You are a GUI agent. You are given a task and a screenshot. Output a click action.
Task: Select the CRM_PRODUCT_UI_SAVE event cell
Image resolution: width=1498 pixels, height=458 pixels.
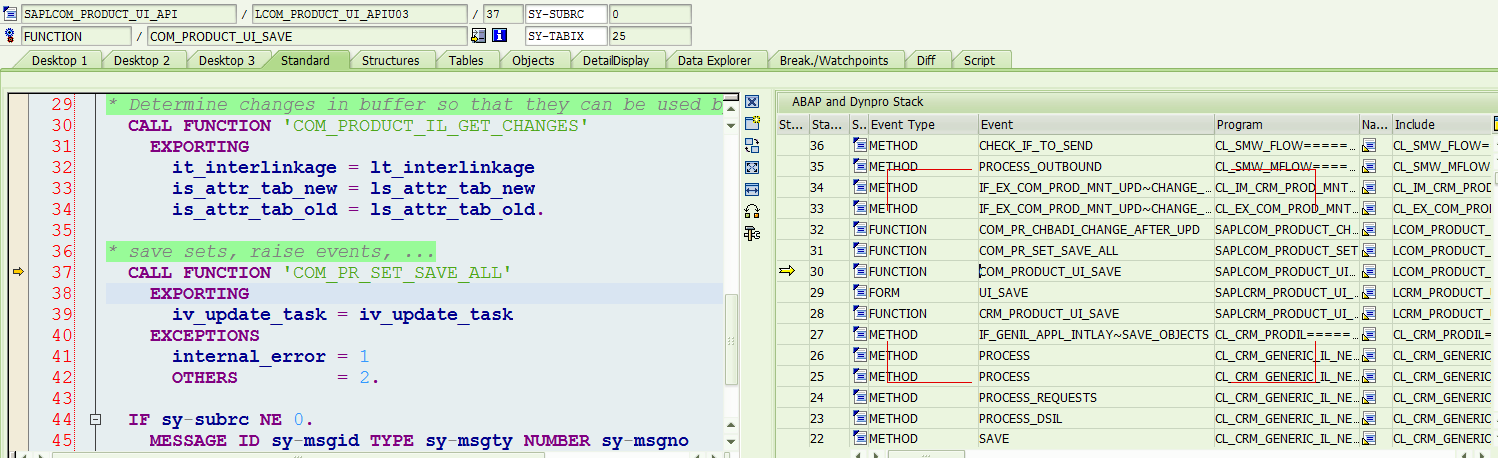1096,314
